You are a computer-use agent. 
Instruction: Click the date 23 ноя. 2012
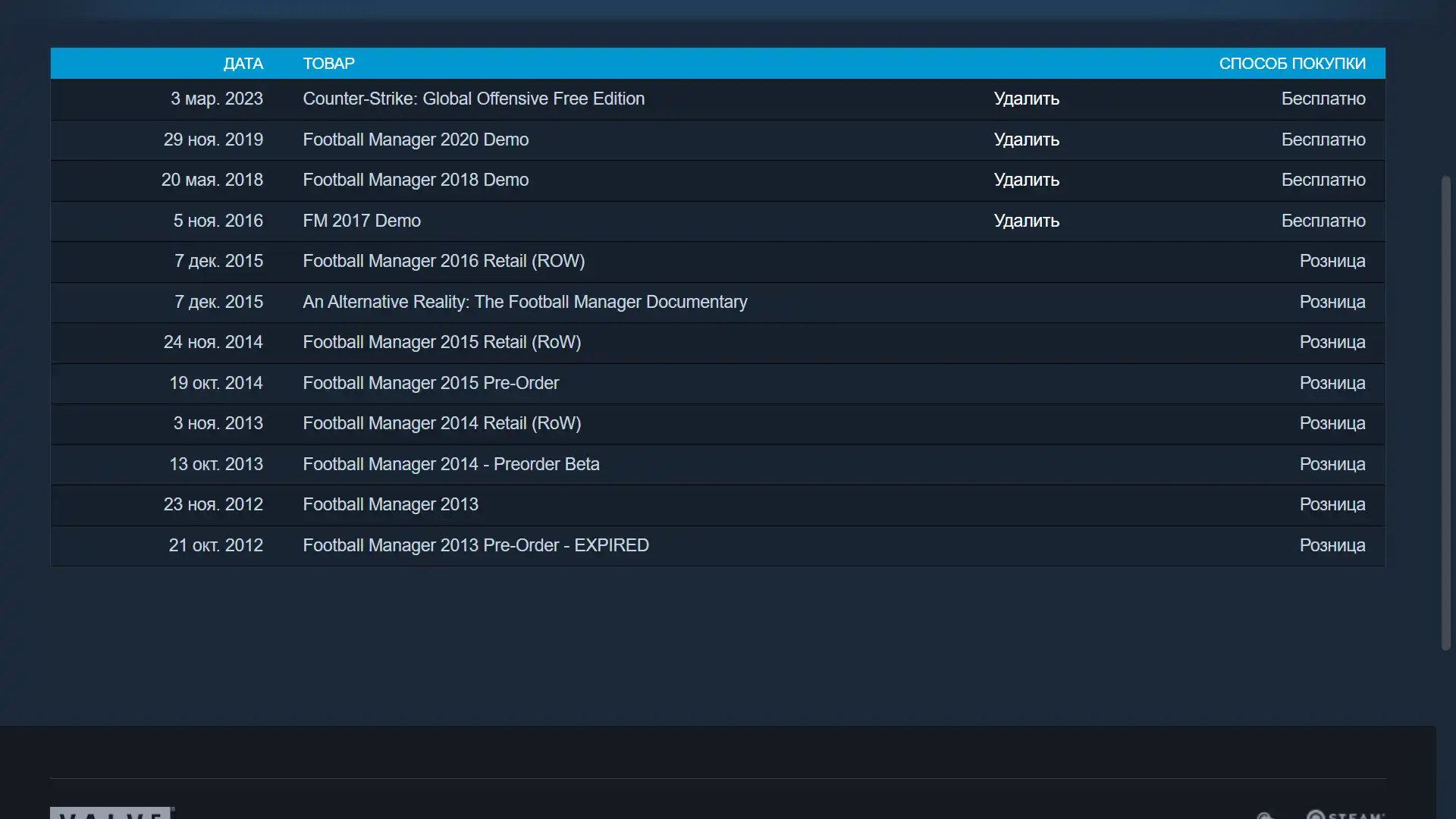(x=213, y=504)
